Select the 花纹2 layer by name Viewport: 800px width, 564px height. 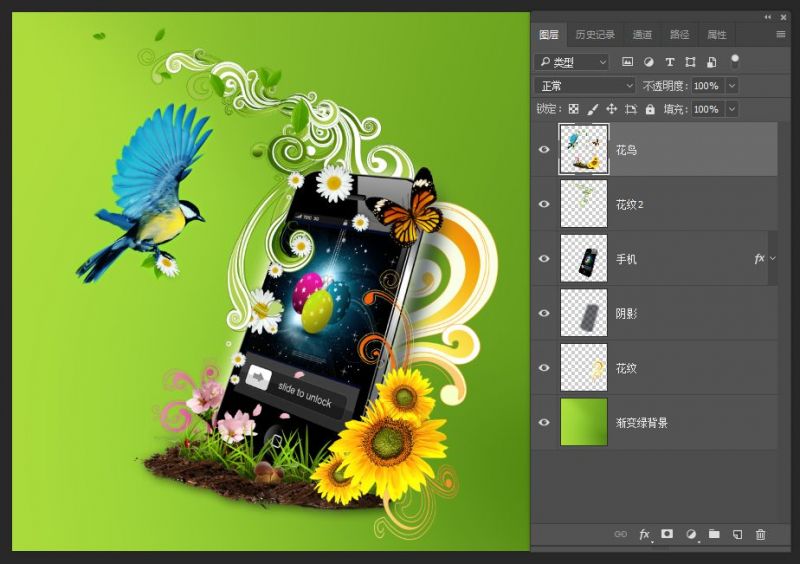pos(629,205)
